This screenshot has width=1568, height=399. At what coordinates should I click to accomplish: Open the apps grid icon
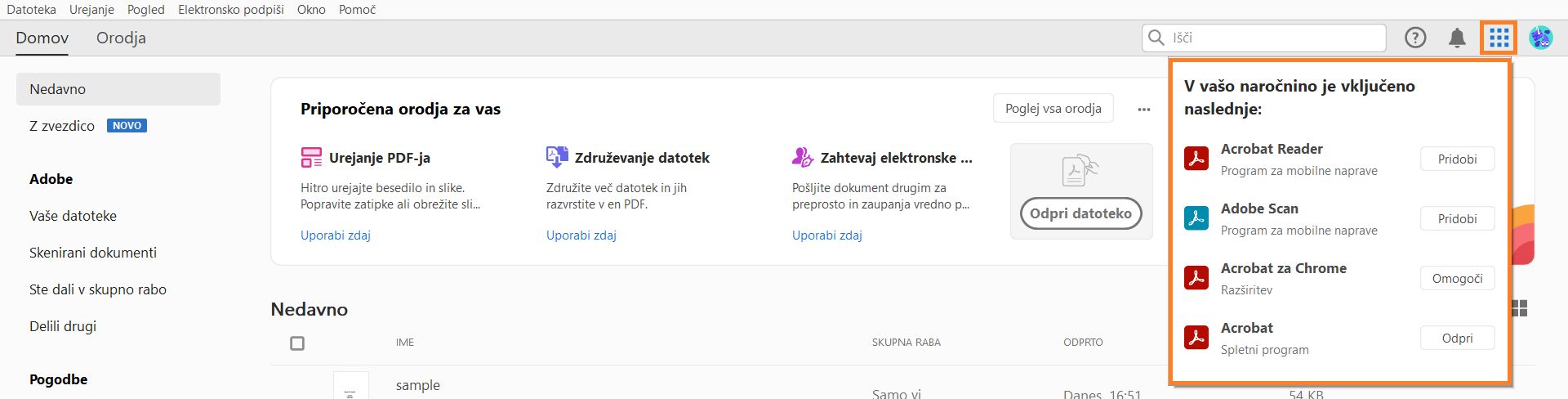[x=1499, y=38]
